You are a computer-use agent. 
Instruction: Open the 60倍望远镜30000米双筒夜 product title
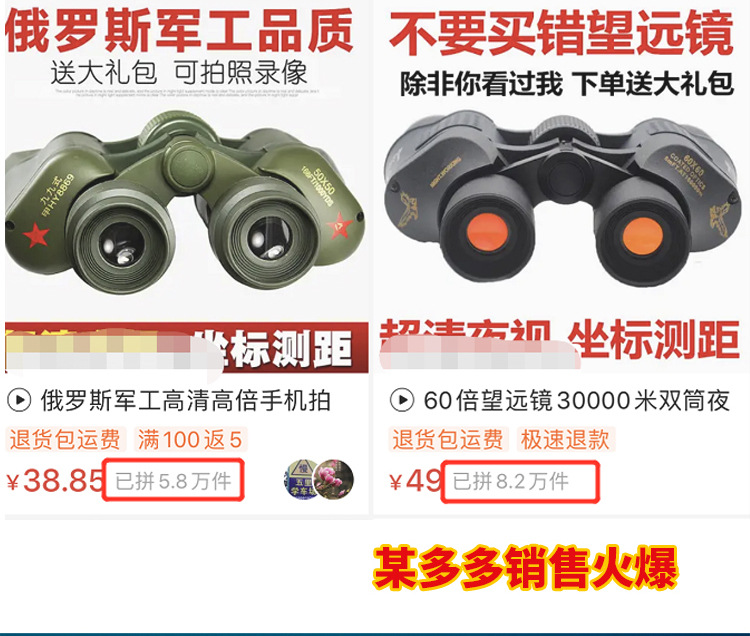[576, 401]
